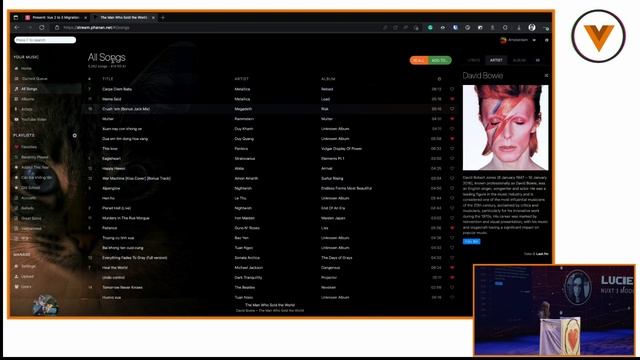Select the Artist tab

tap(496, 60)
